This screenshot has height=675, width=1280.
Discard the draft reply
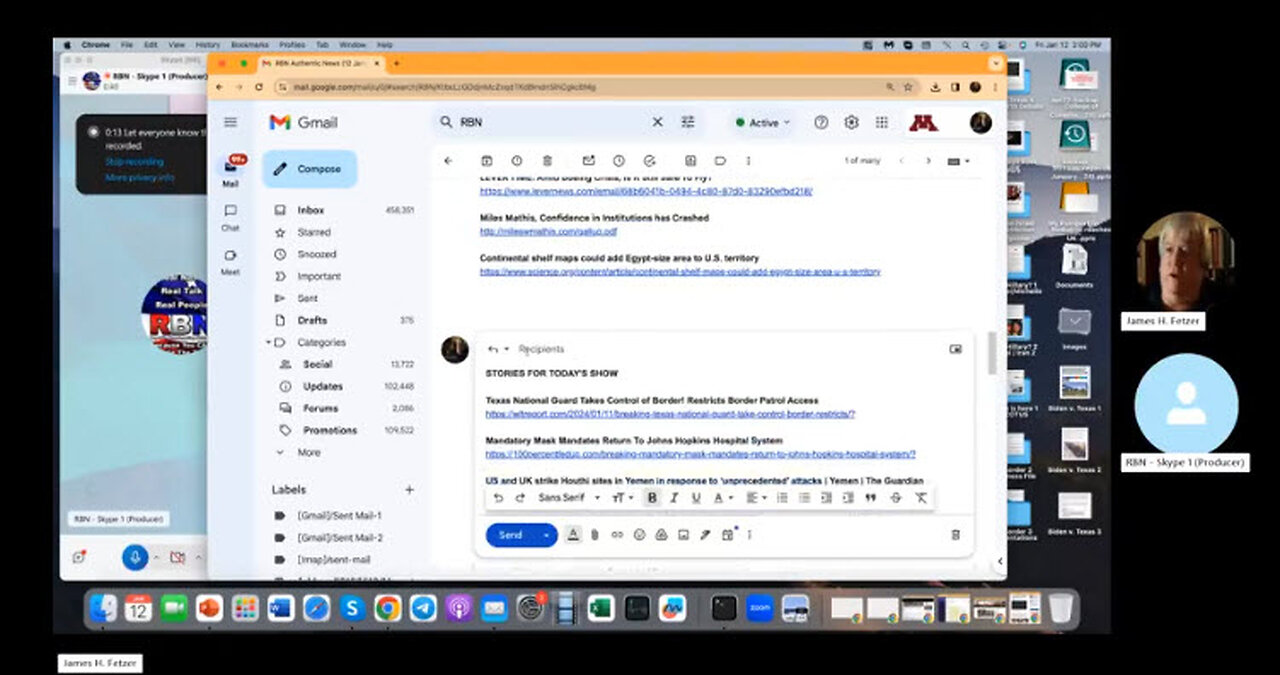(955, 535)
